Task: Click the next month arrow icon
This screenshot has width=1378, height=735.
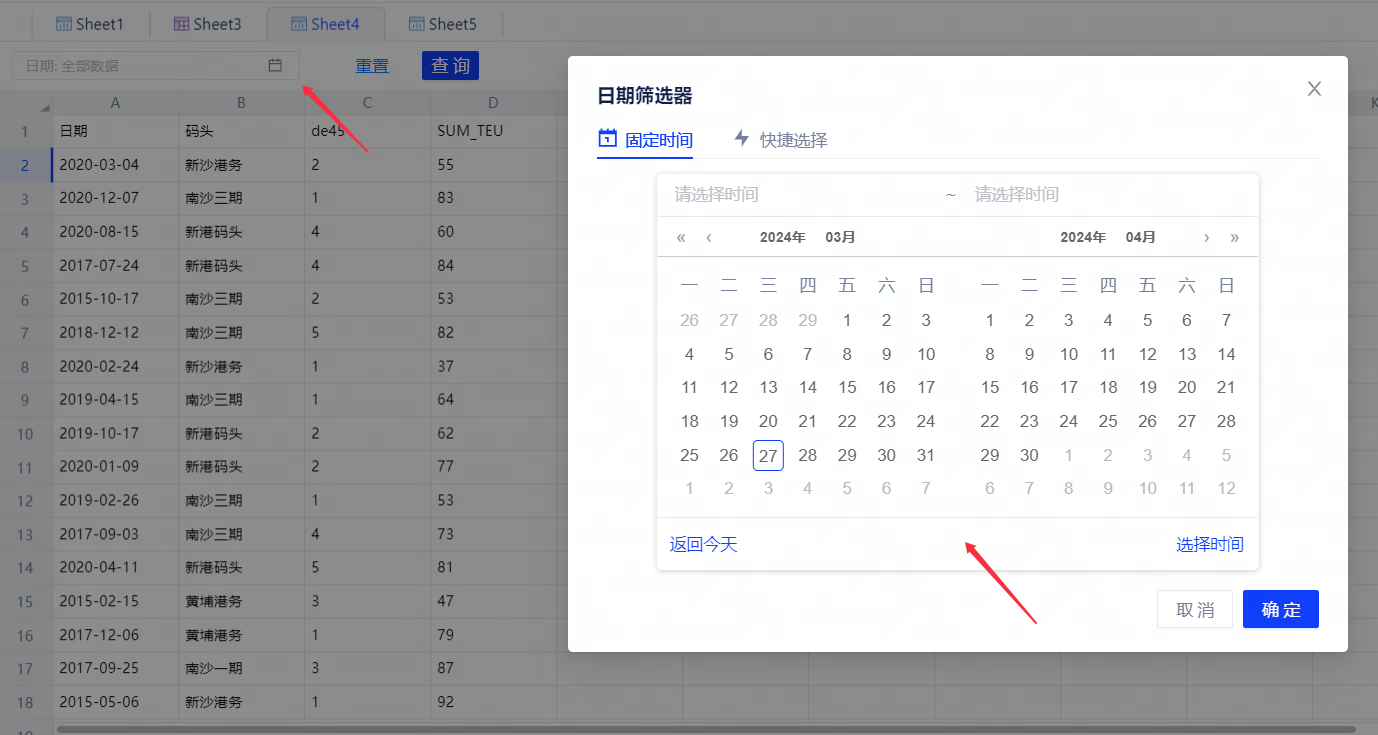Action: click(x=1206, y=237)
